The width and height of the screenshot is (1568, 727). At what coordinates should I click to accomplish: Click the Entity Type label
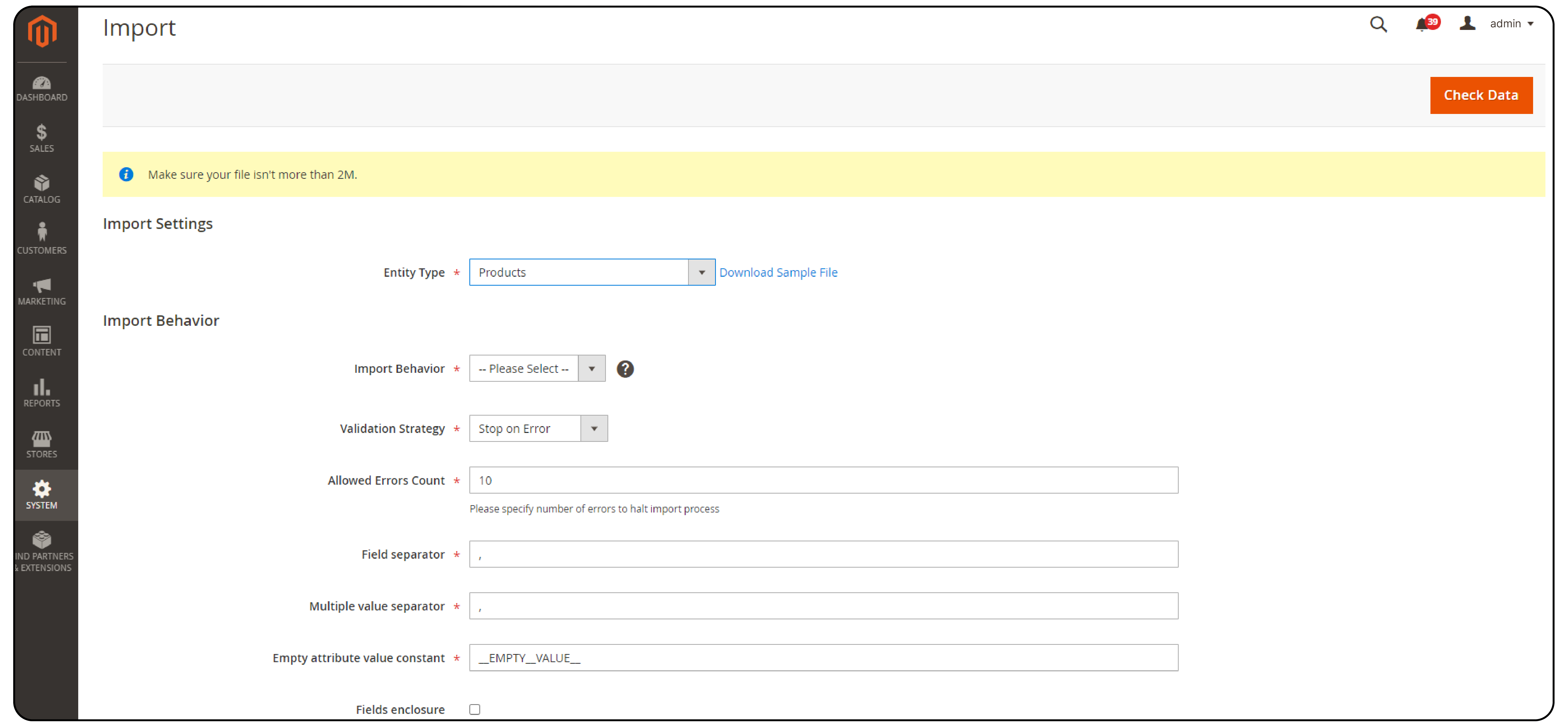click(414, 273)
